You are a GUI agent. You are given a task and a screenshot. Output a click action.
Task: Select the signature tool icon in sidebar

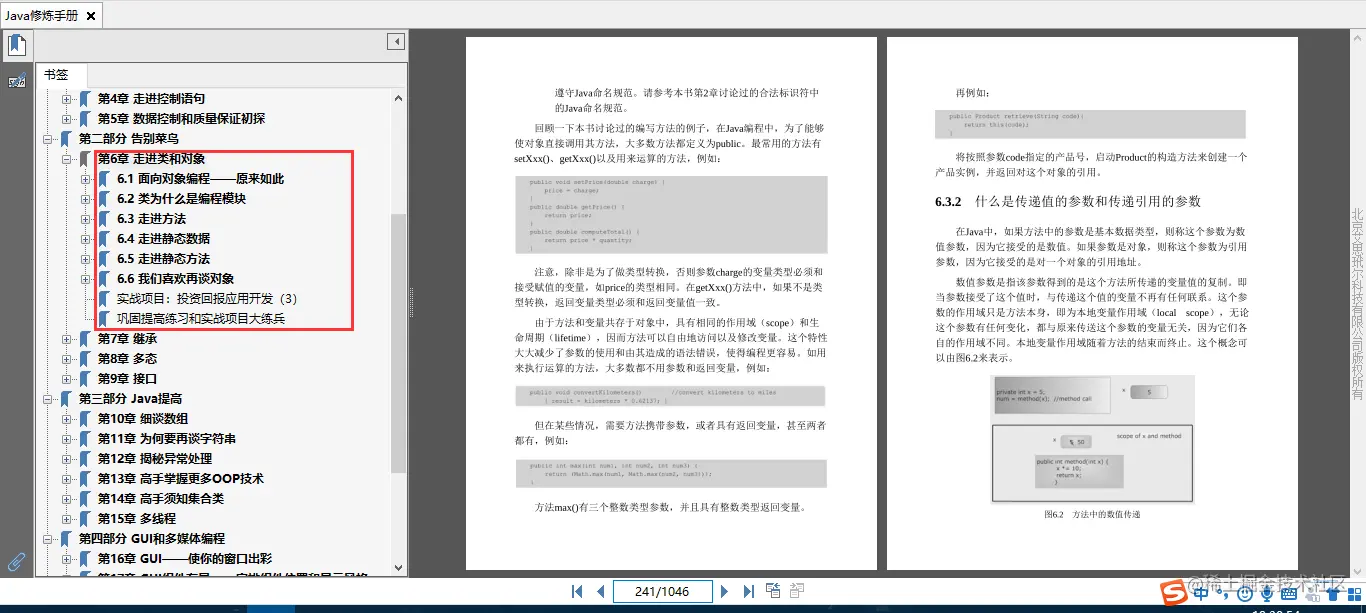16,80
